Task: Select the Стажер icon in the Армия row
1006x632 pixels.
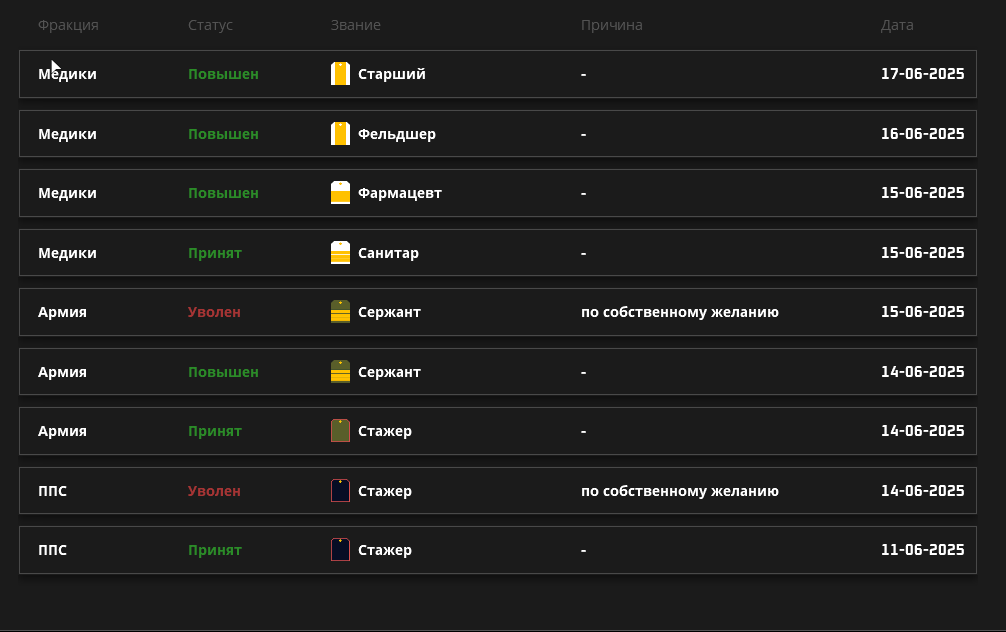Action: 340,431
